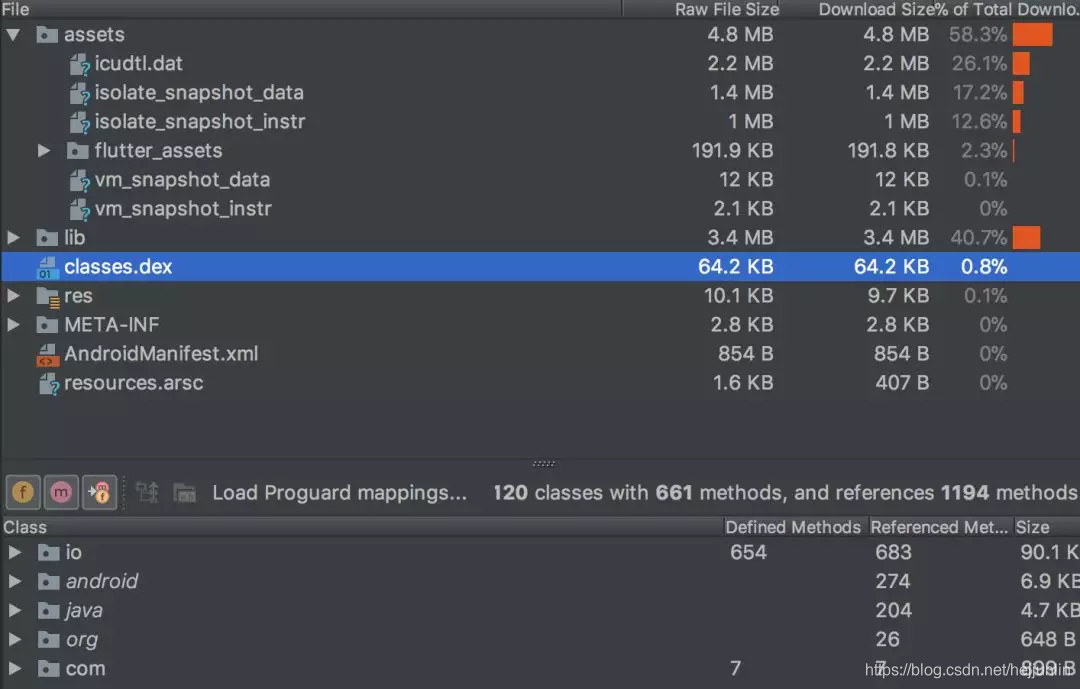Click the lib folder icon
Viewport: 1080px width, 689px height.
coord(47,238)
